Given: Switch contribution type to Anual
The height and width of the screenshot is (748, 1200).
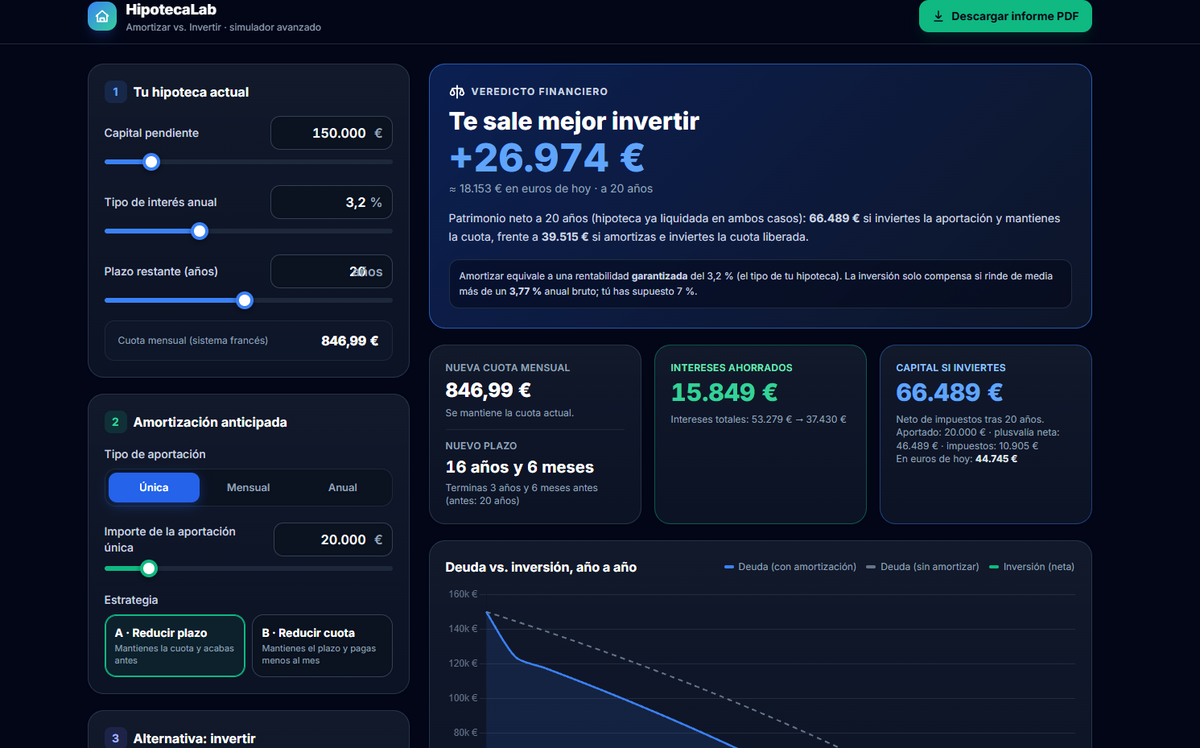Looking at the screenshot, I should tap(343, 487).
